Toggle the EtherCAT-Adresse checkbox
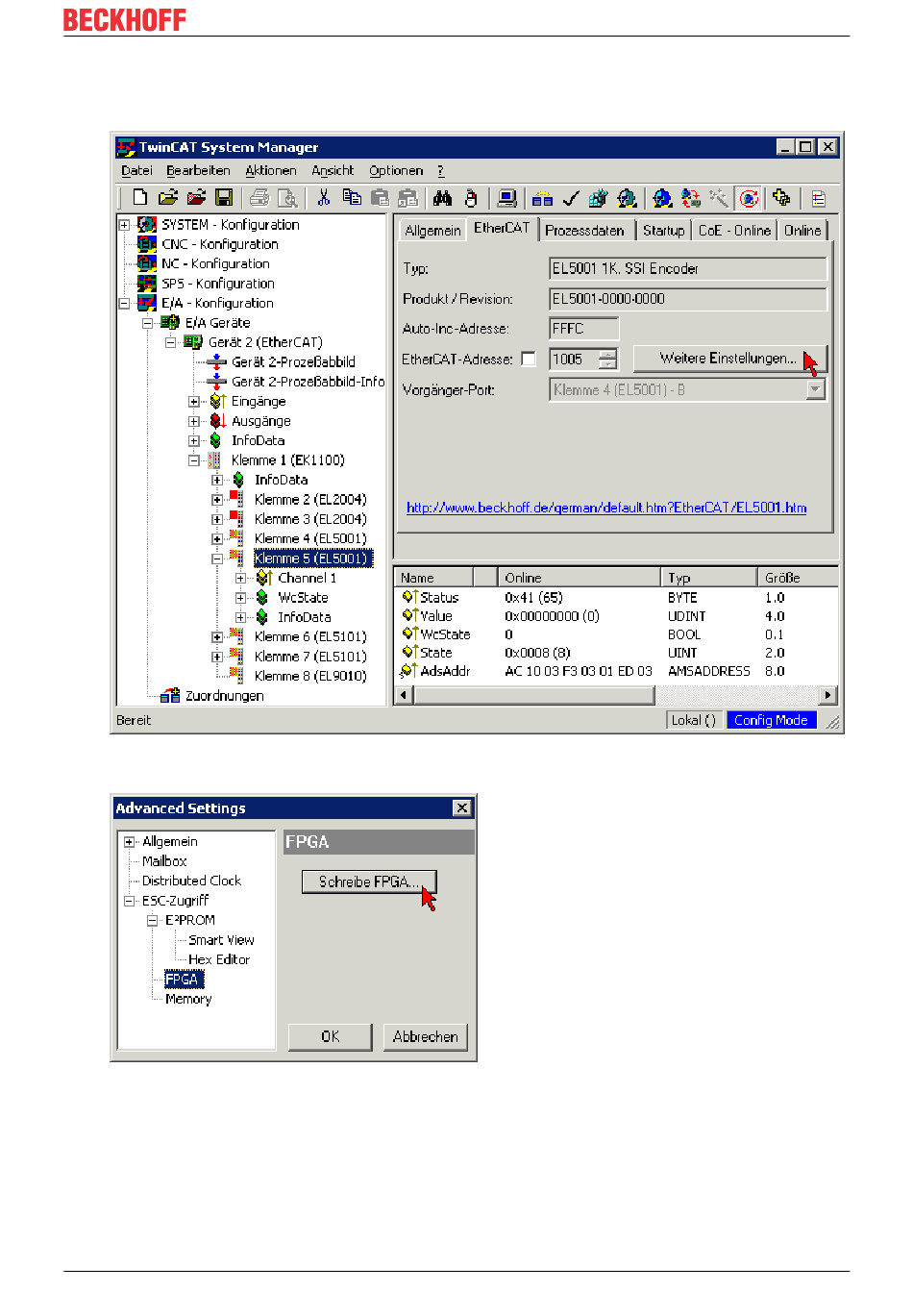913x1316 pixels. click(529, 359)
